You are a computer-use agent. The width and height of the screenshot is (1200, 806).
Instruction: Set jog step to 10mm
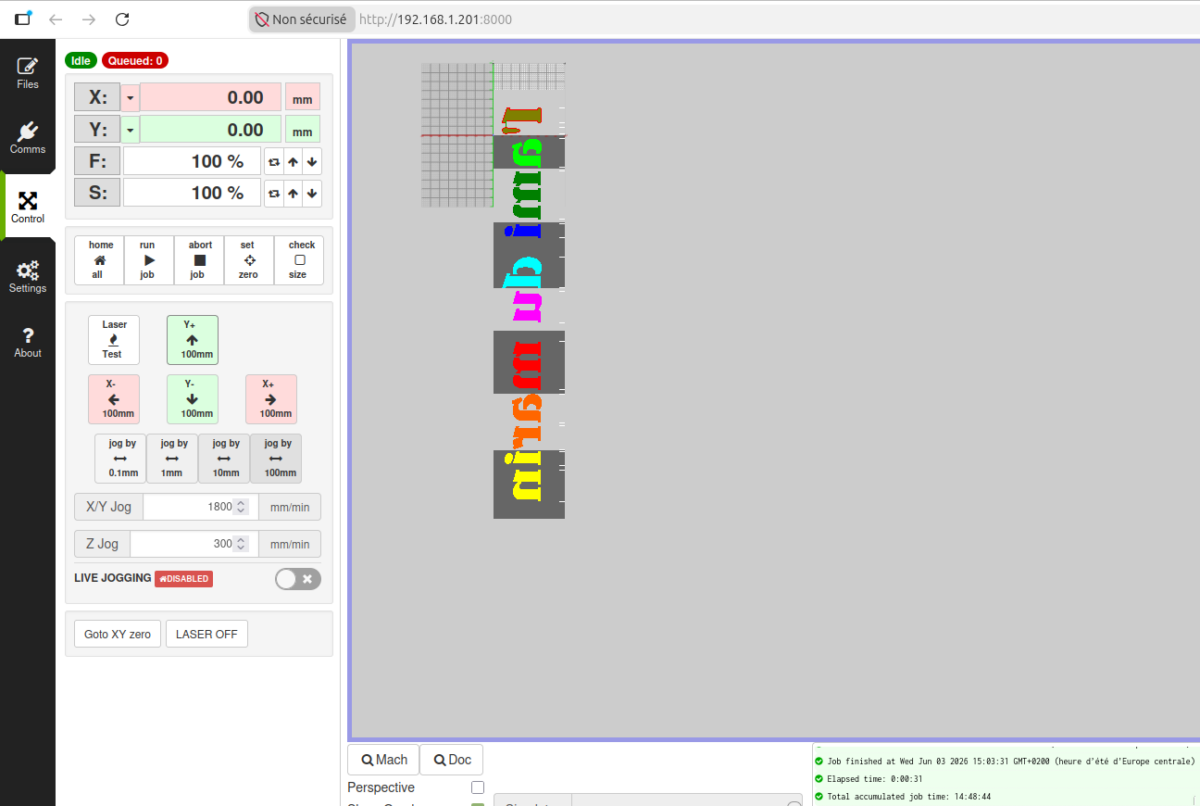click(x=224, y=458)
